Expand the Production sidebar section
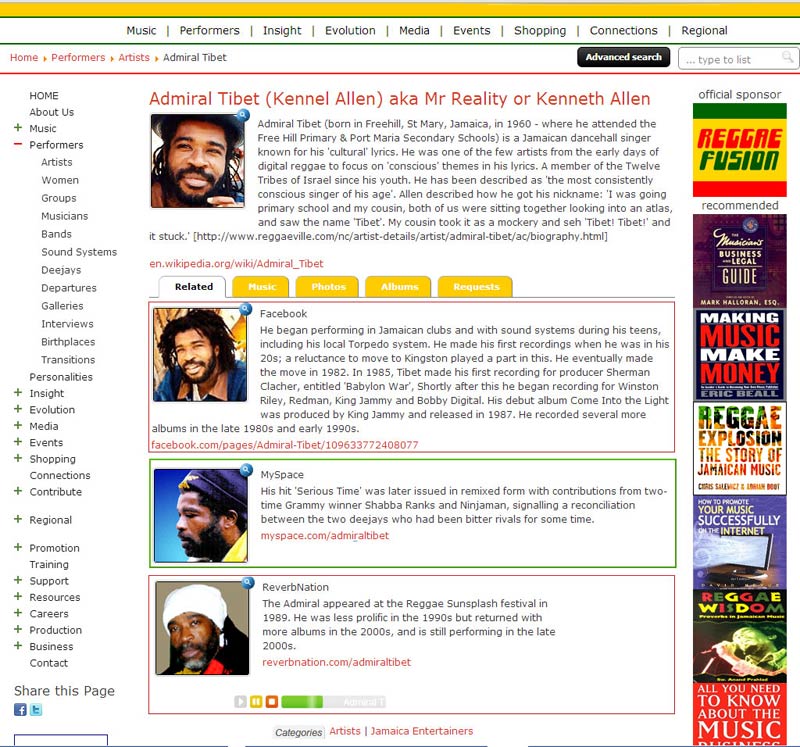 [18, 629]
